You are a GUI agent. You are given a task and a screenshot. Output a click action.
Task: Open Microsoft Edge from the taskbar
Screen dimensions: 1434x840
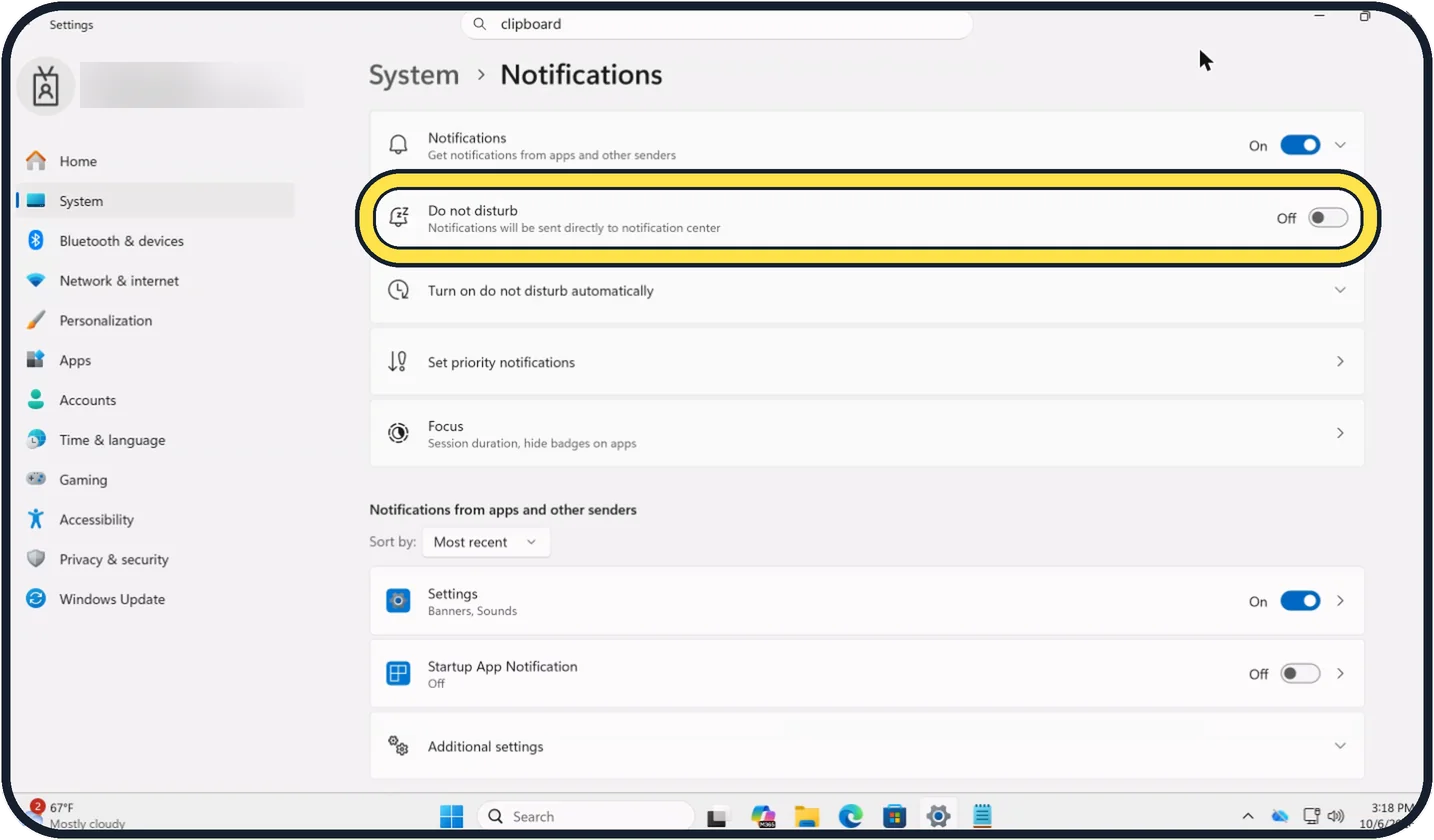pos(850,816)
